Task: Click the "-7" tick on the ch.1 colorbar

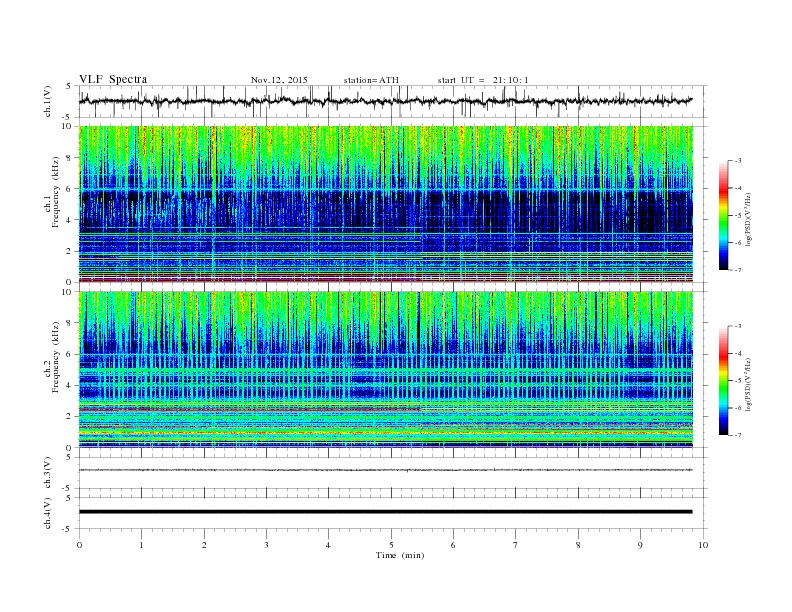Action: coord(738,270)
